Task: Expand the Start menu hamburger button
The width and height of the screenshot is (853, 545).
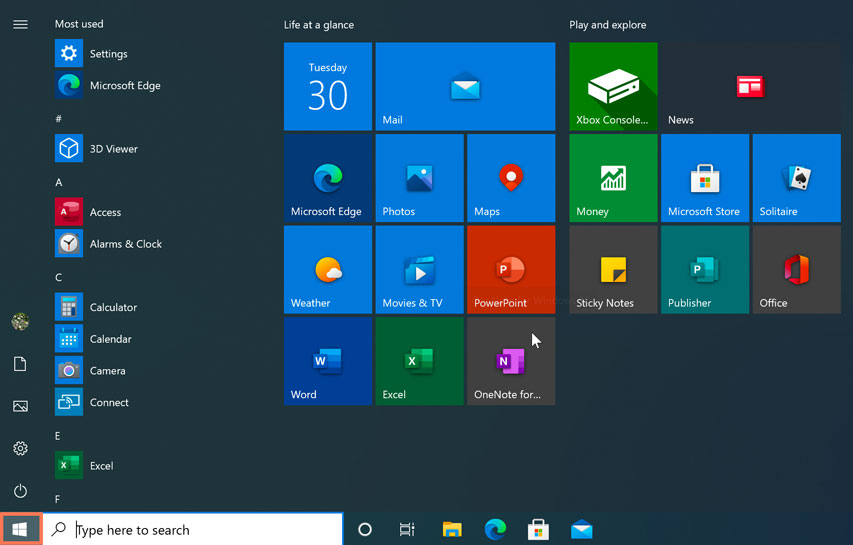Action: click(x=20, y=24)
